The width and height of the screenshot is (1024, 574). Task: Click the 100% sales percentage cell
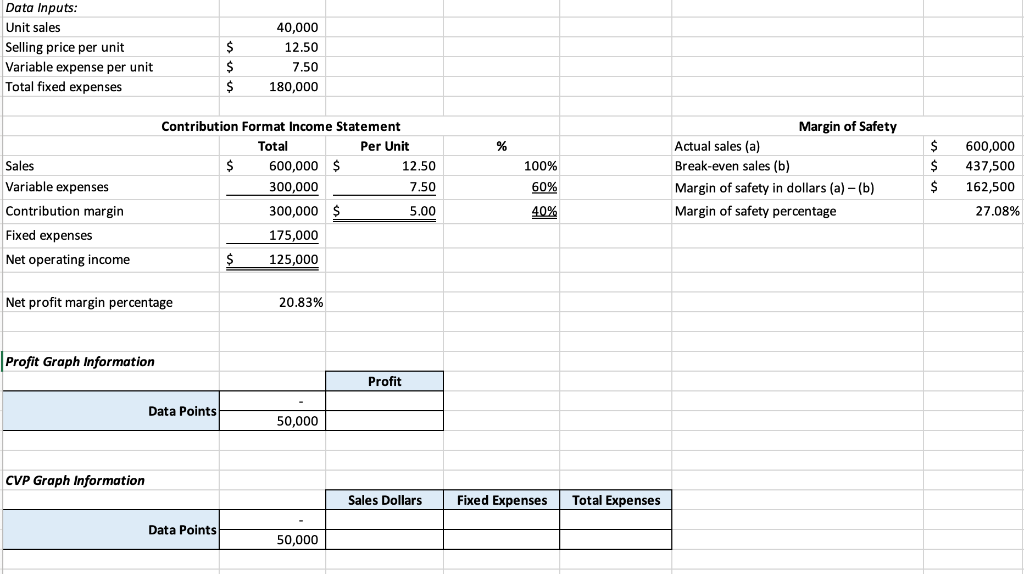pyautogui.click(x=541, y=166)
